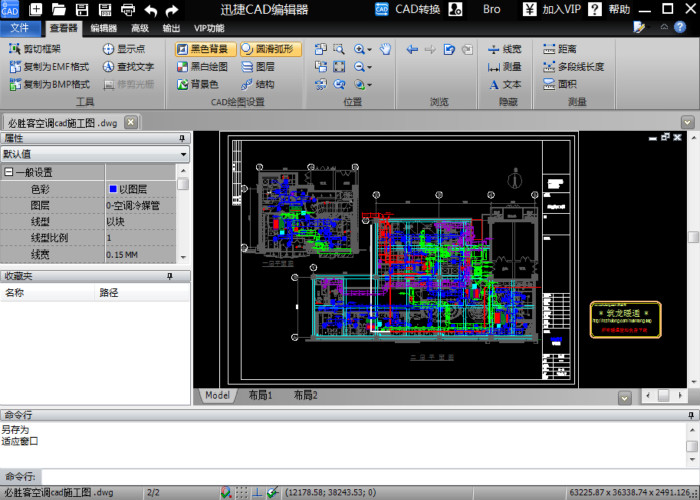Save the drawing with the first floppy icon
This screenshot has height=500, width=700.
(82, 9)
